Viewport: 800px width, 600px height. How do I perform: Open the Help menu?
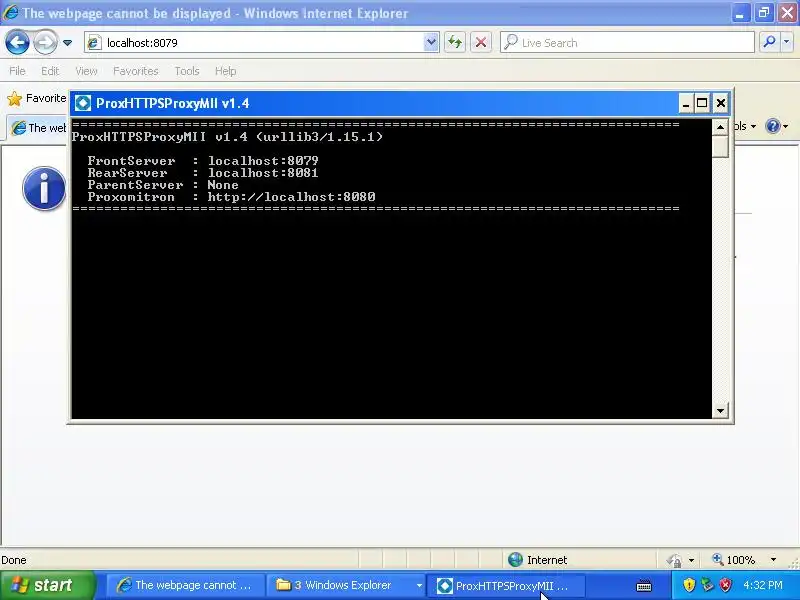tap(226, 71)
